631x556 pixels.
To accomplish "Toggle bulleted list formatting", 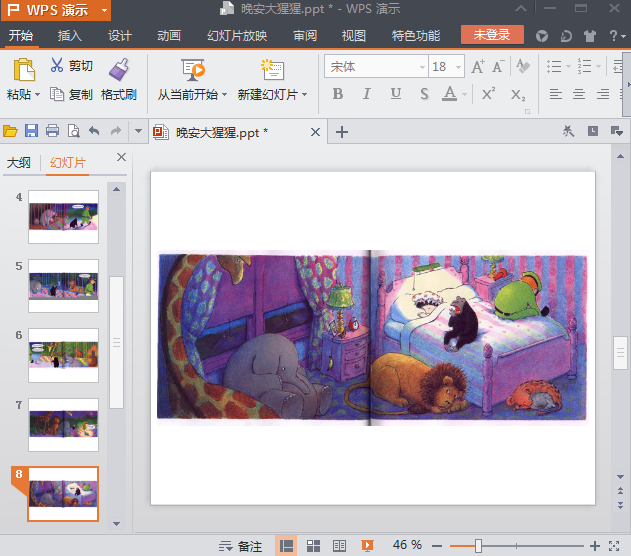I will [554, 66].
